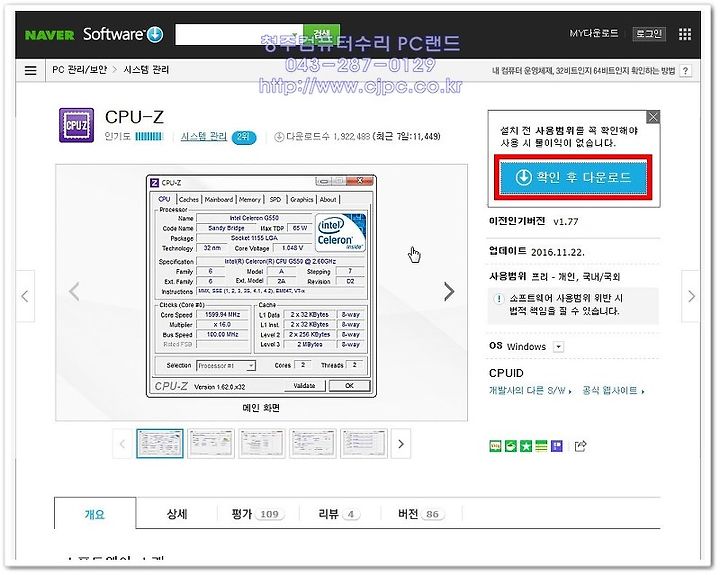The height and width of the screenshot is (575, 720).
Task: Click the 메인 화면 screenshot caption
Action: [x=261, y=408]
